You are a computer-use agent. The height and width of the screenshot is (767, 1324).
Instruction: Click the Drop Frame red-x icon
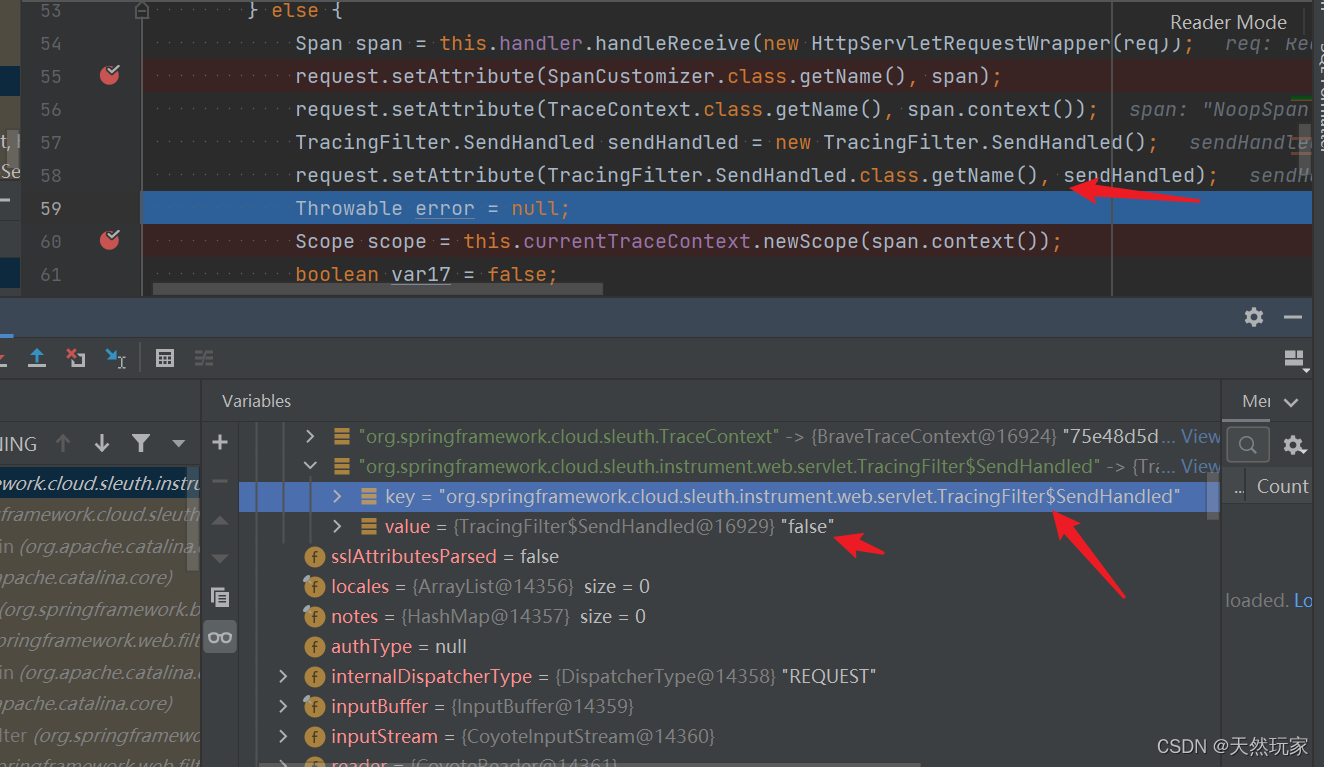coord(75,358)
